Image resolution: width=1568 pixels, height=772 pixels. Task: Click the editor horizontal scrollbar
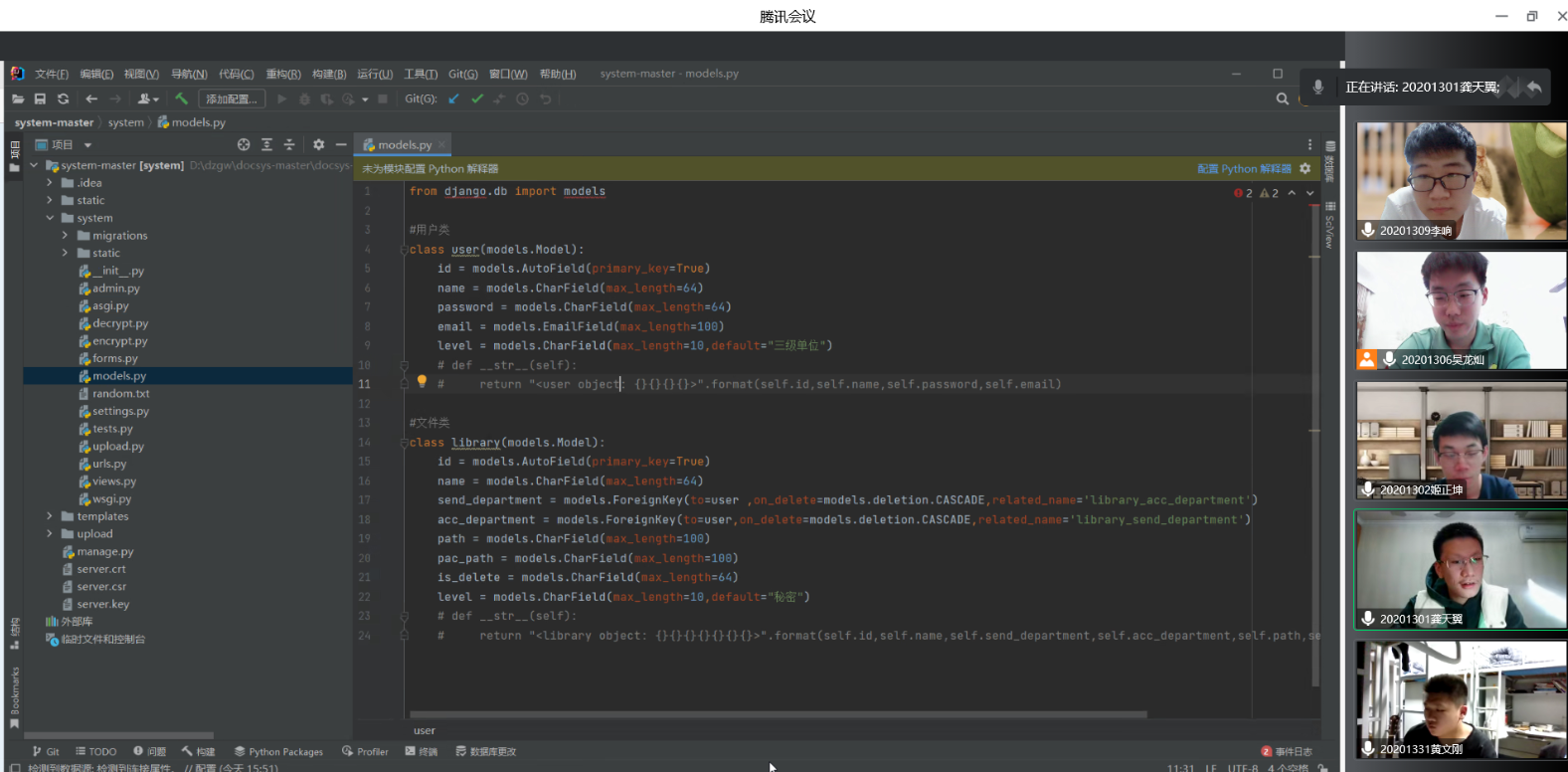tap(778, 714)
